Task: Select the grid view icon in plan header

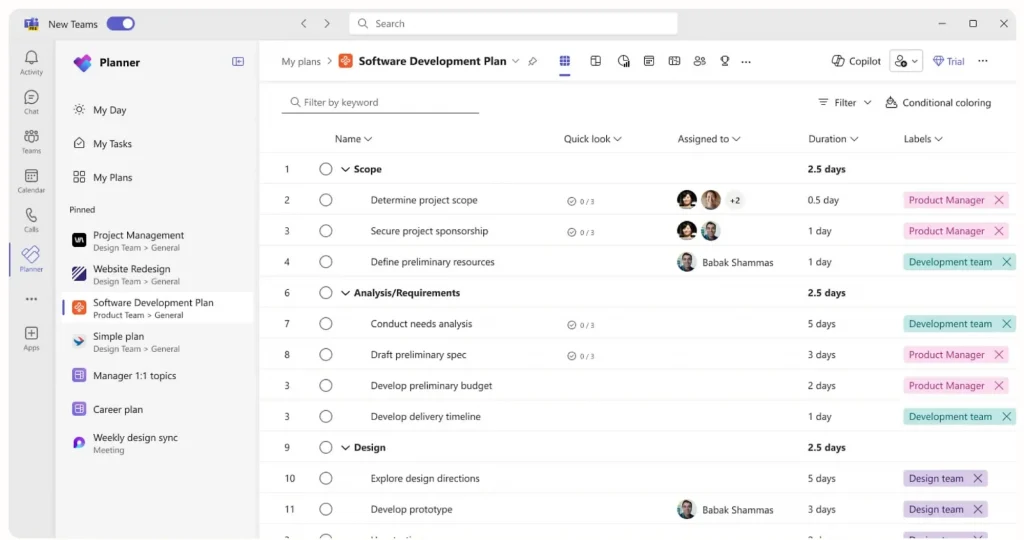Action: pyautogui.click(x=565, y=61)
